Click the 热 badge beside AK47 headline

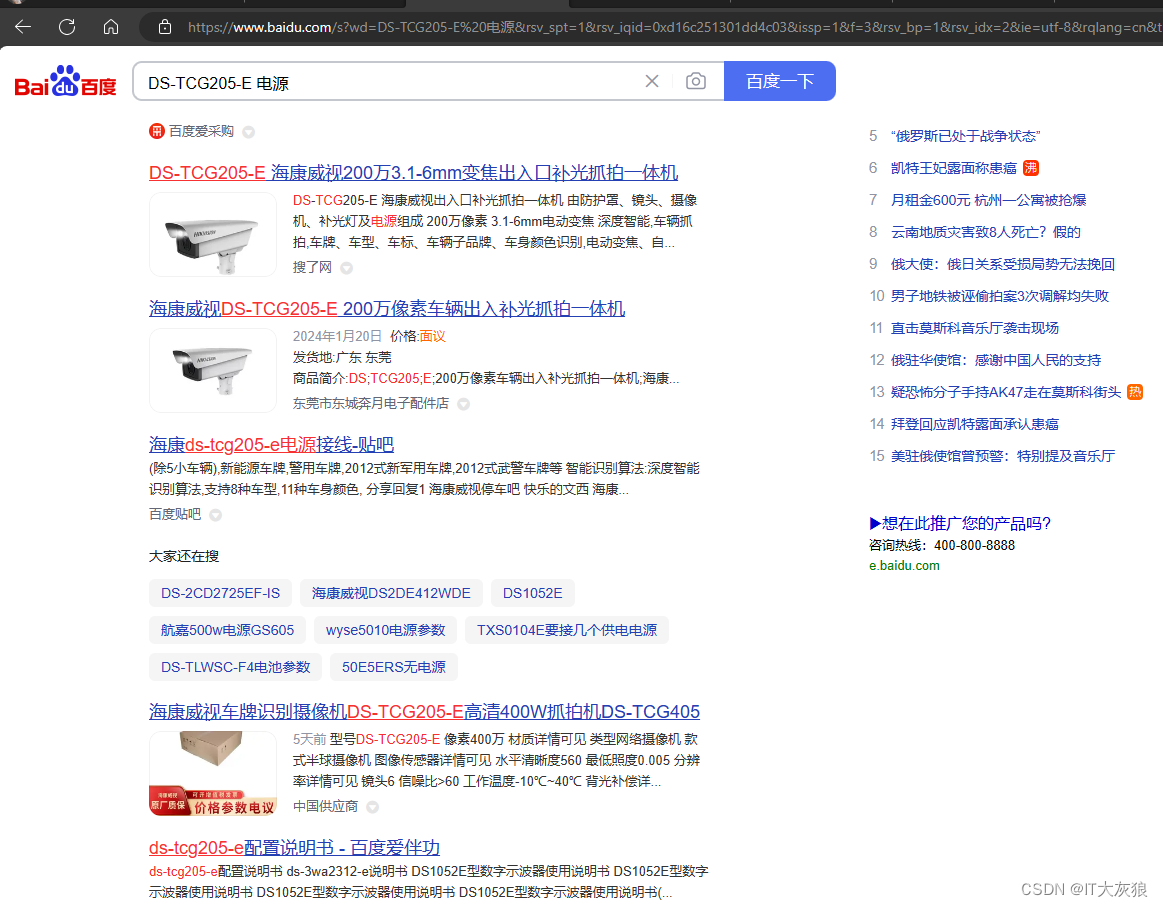click(1135, 392)
